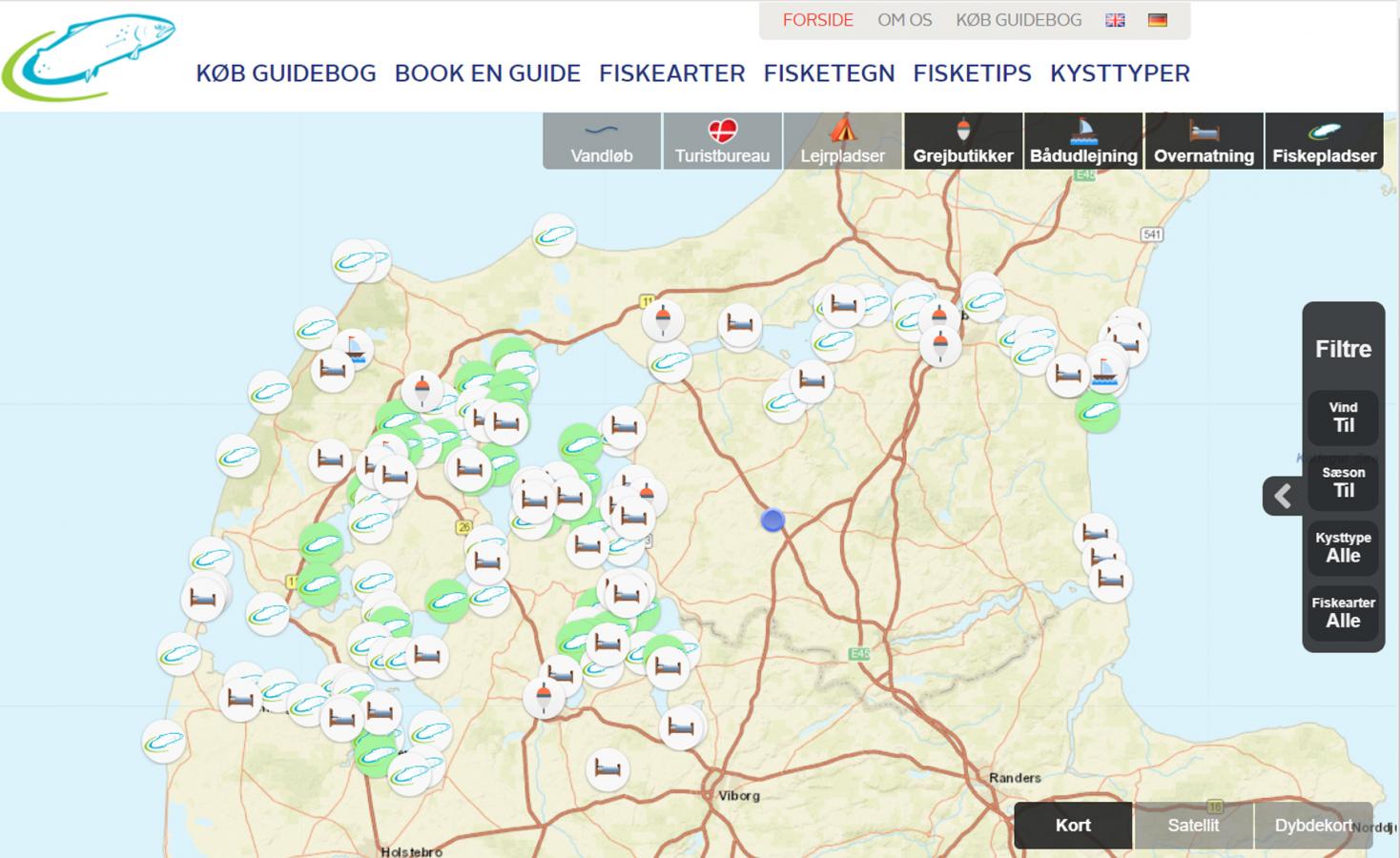Click the salmon fish site logo
Screen dimensions: 1400x858
(89, 56)
